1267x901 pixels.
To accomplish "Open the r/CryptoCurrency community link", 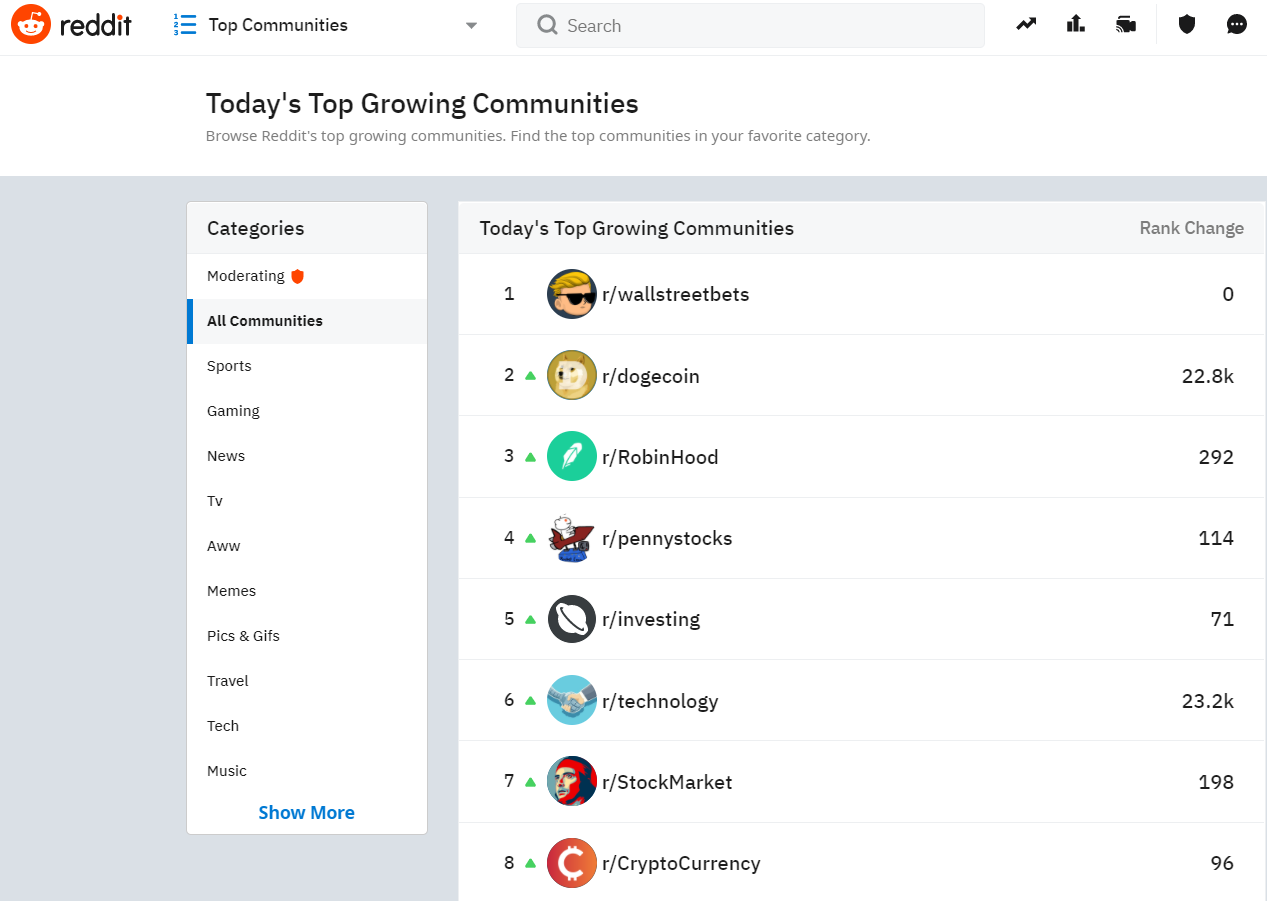I will tap(681, 863).
